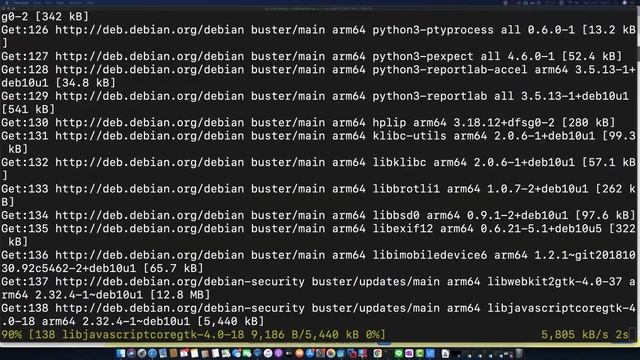Viewport: 640px width, 360px height.
Task: Select libbrotli1 text in Get:133
Action: point(406,189)
